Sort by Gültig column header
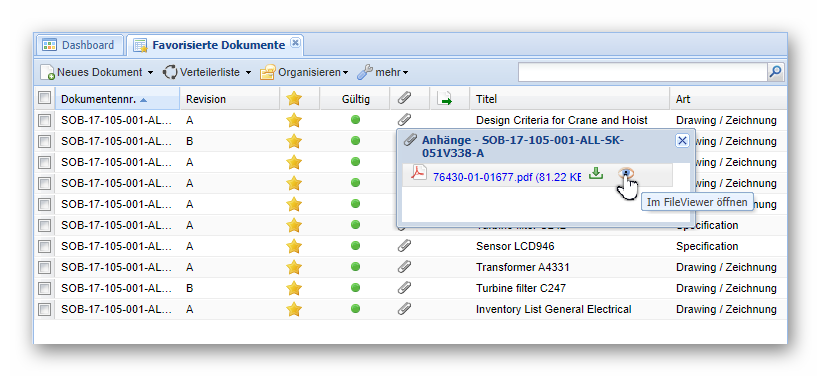The image size is (820, 376). pos(355,99)
